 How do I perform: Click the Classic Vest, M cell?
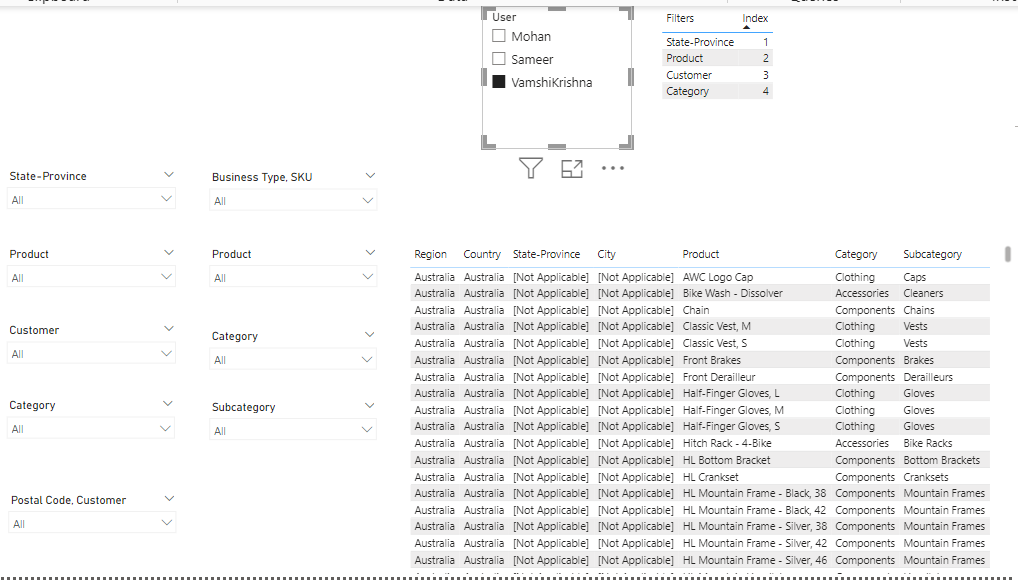click(716, 326)
